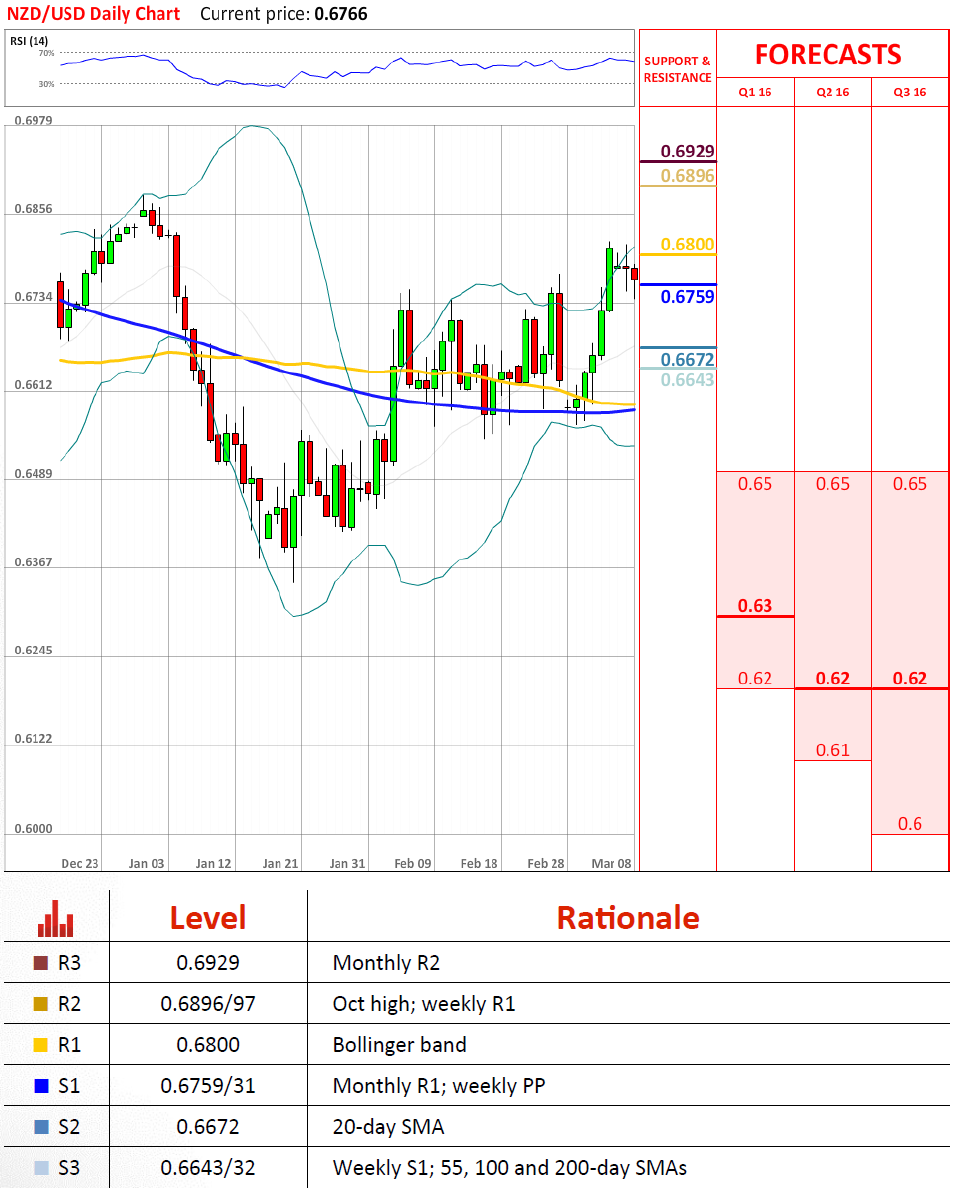This screenshot has height=1188, width=966.
Task: Click the 0.6672 support level label on chart
Action: [x=687, y=359]
